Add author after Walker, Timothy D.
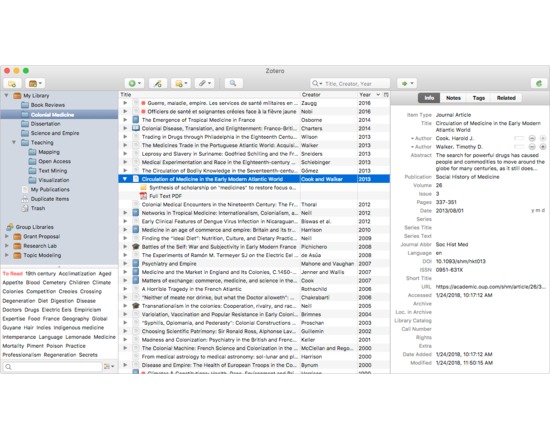 pos(543,147)
